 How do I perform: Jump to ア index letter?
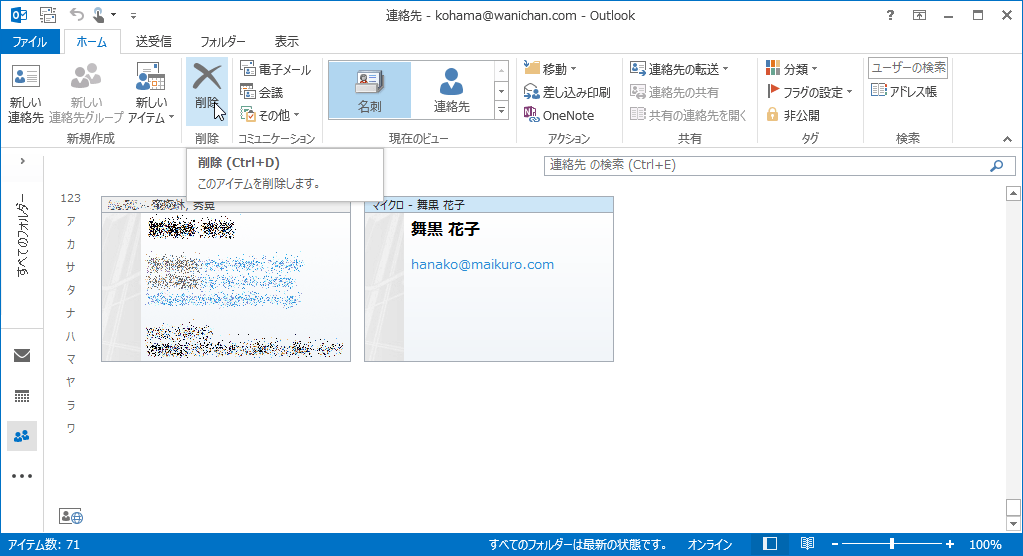(x=70, y=221)
